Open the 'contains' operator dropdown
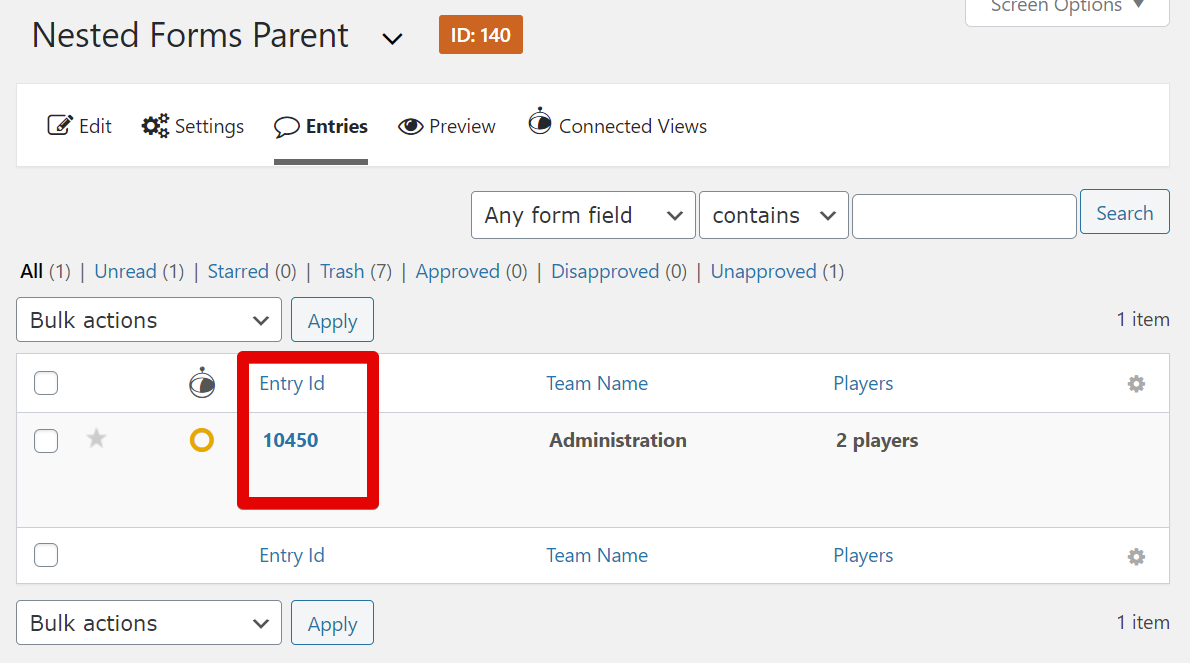Image resolution: width=1190 pixels, height=663 pixels. point(773,215)
